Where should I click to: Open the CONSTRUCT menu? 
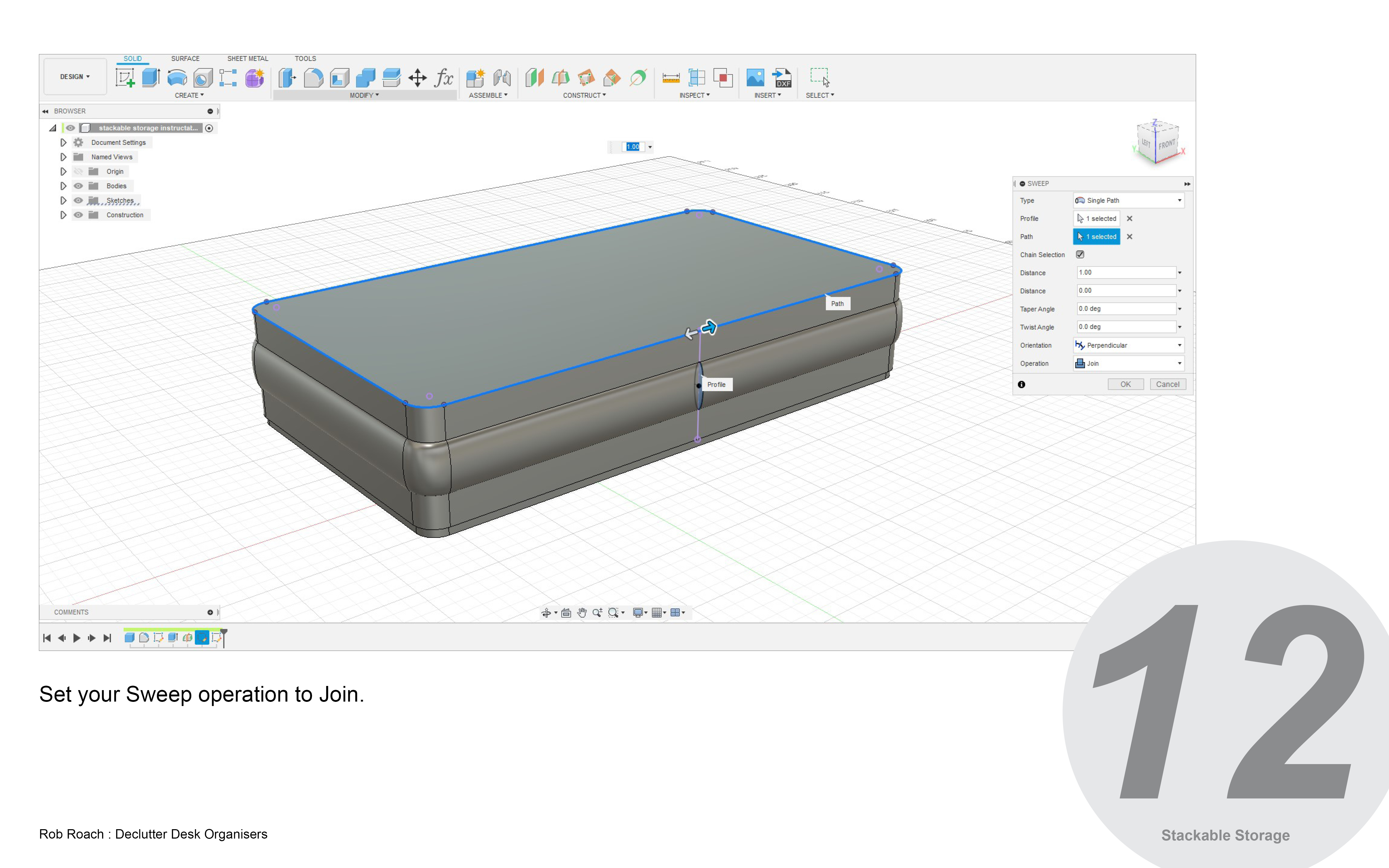click(x=584, y=95)
